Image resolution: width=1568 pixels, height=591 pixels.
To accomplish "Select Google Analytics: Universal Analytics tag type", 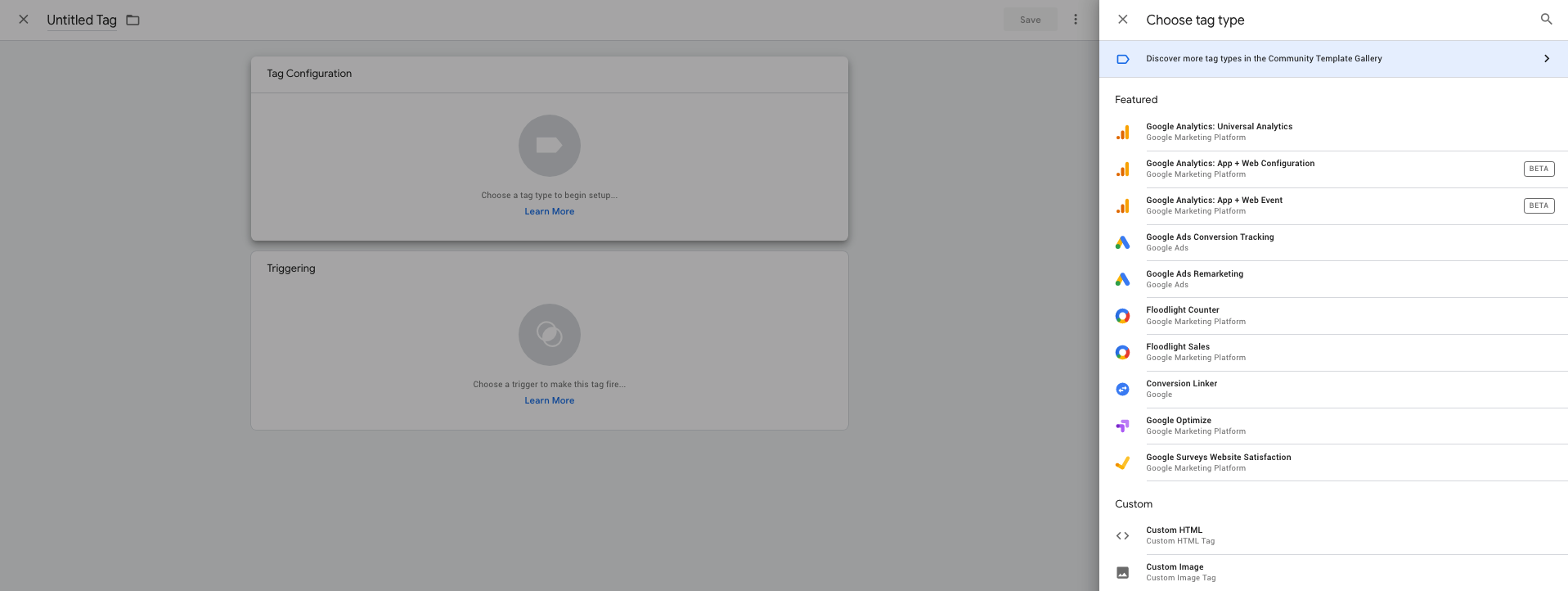I will [x=1333, y=133].
